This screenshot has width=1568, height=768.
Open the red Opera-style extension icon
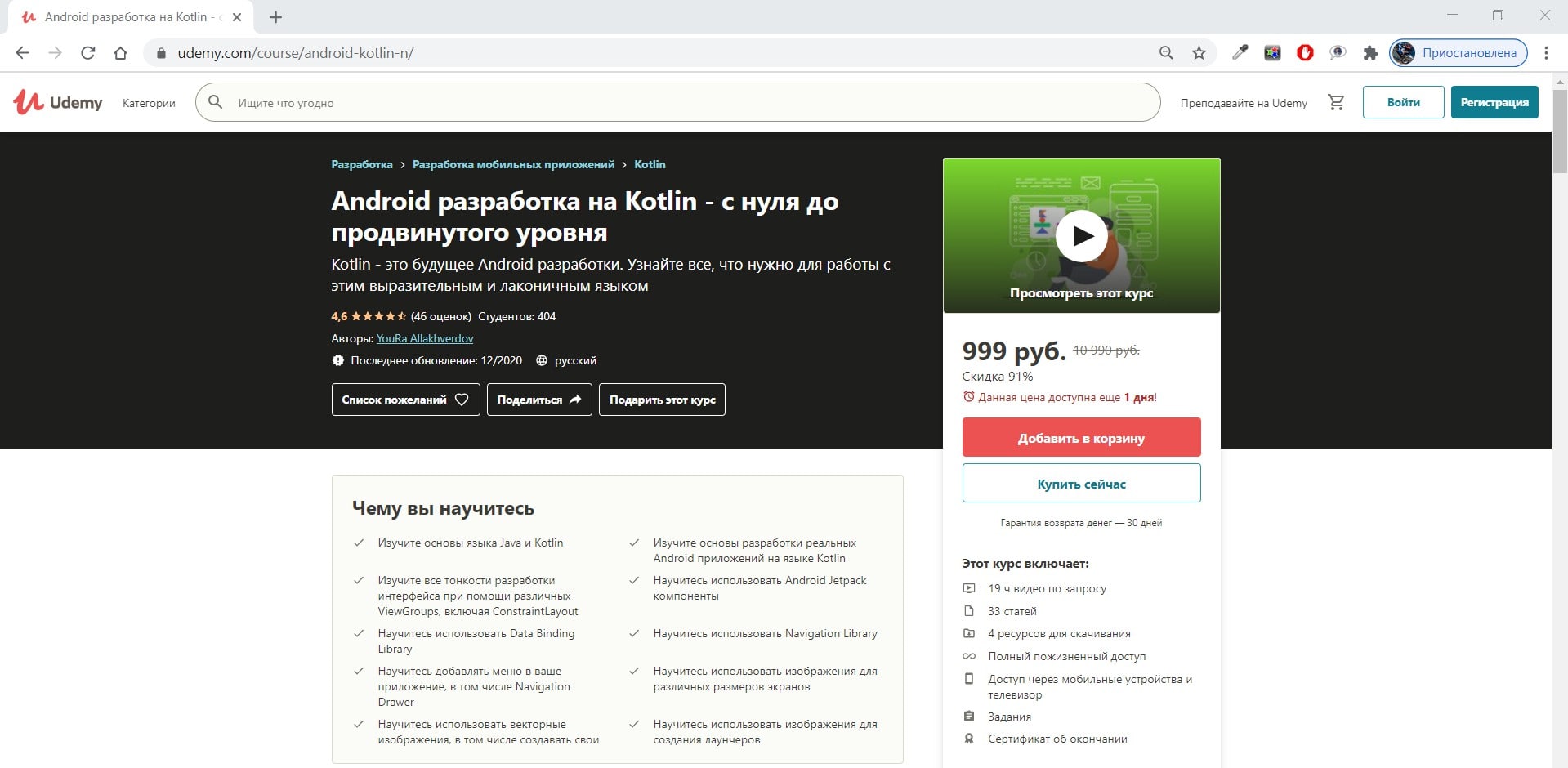(1305, 53)
